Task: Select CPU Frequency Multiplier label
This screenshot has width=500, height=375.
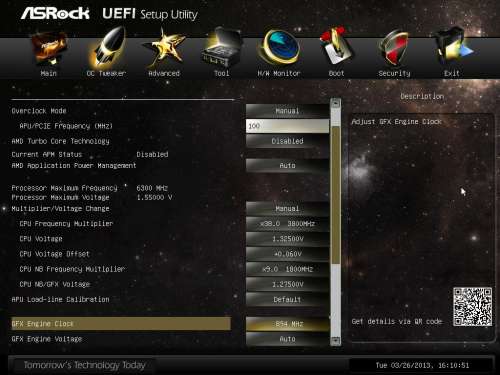Action: point(66,224)
